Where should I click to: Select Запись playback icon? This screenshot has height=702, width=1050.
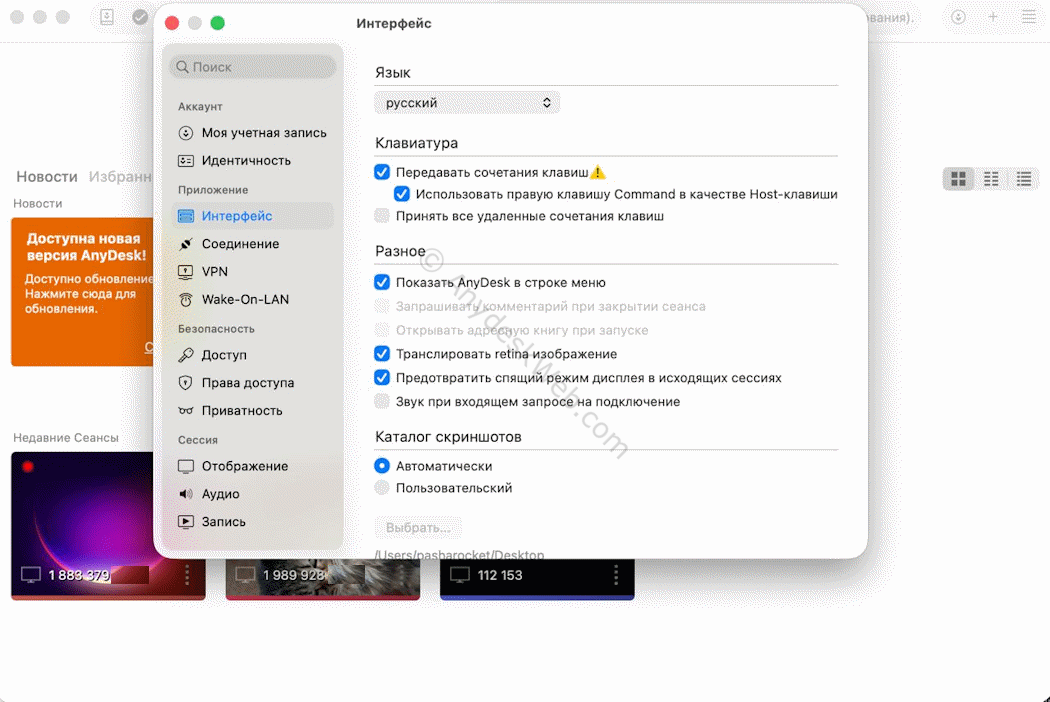(185, 522)
